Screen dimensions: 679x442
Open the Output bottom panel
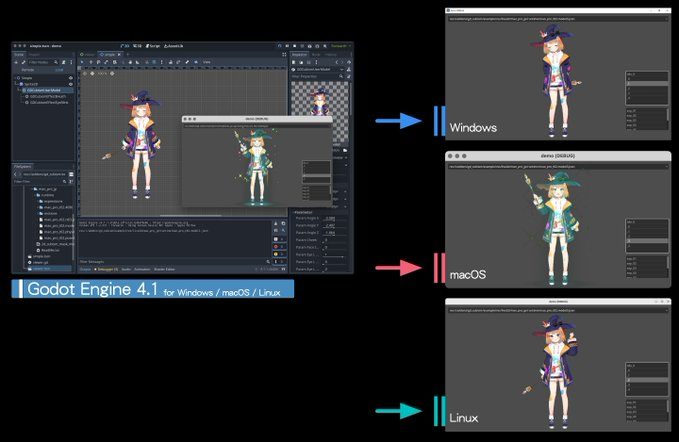[x=85, y=269]
